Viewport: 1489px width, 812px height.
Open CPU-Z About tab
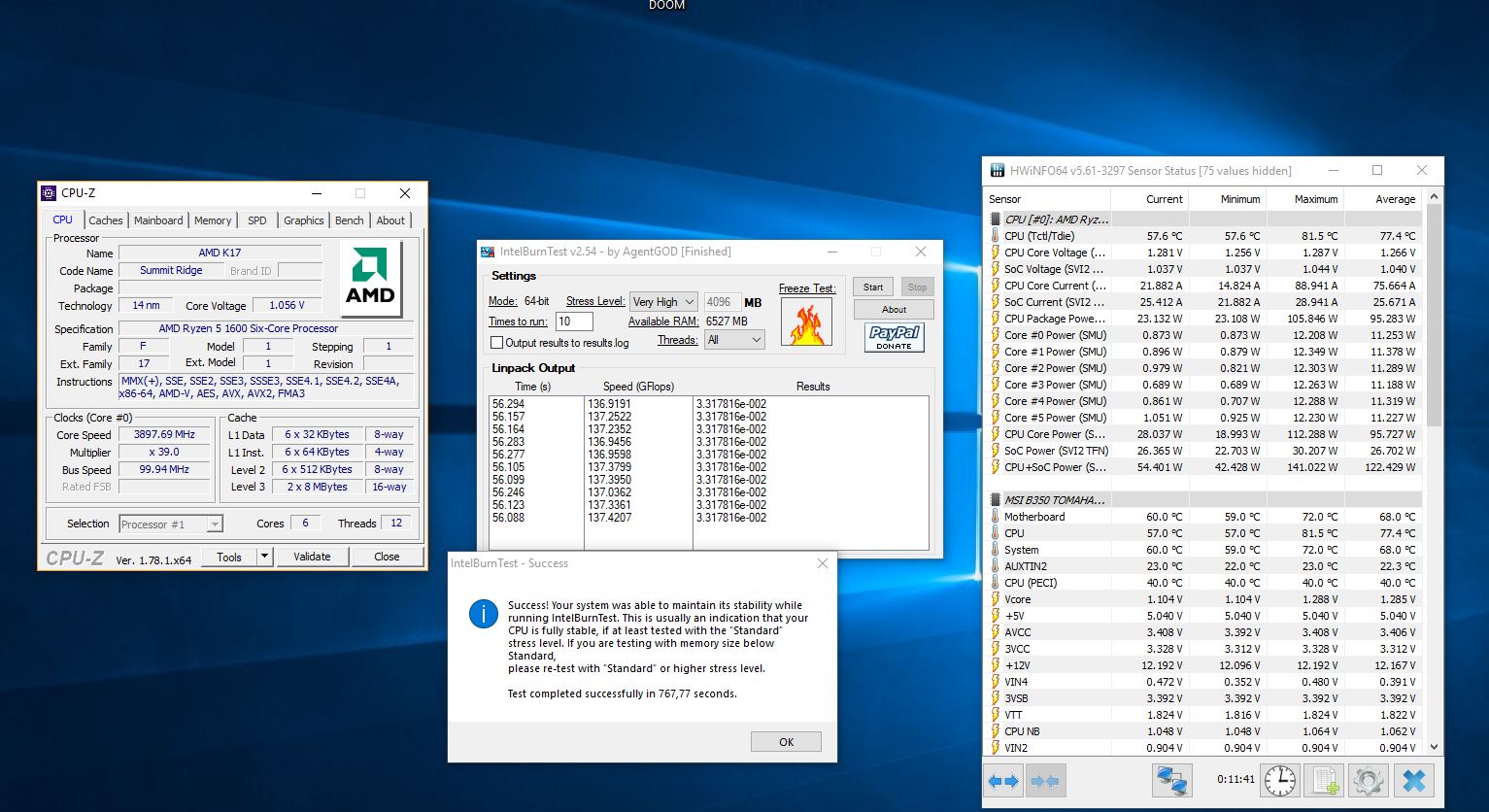(x=390, y=220)
